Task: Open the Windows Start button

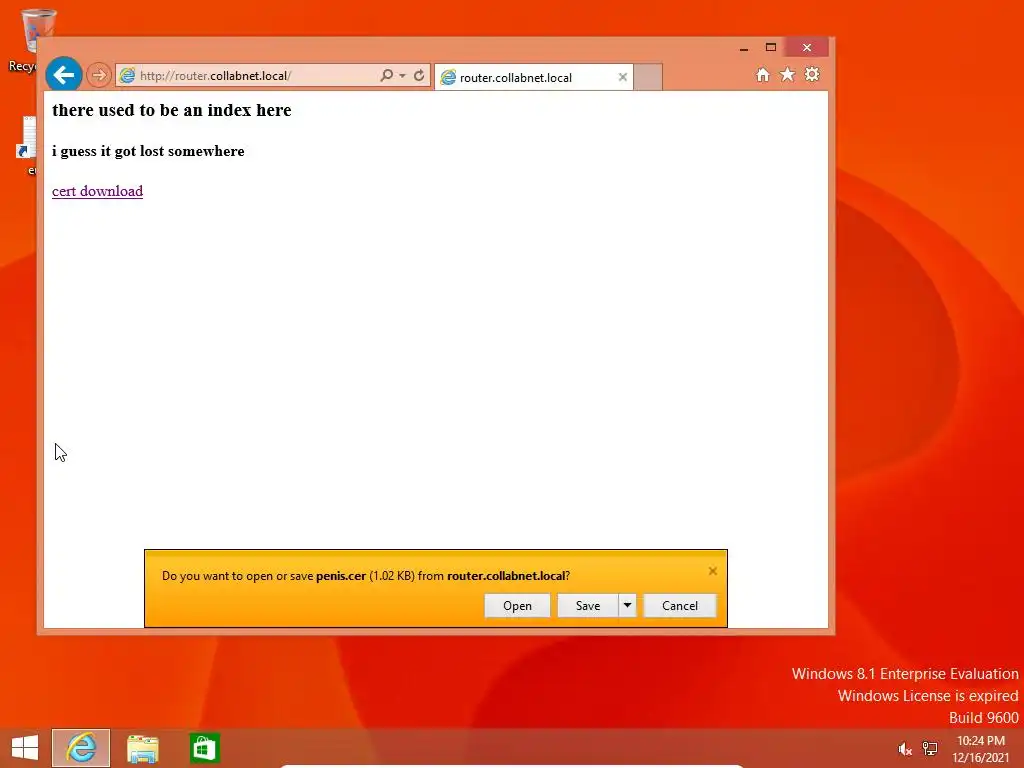Action: [25, 748]
